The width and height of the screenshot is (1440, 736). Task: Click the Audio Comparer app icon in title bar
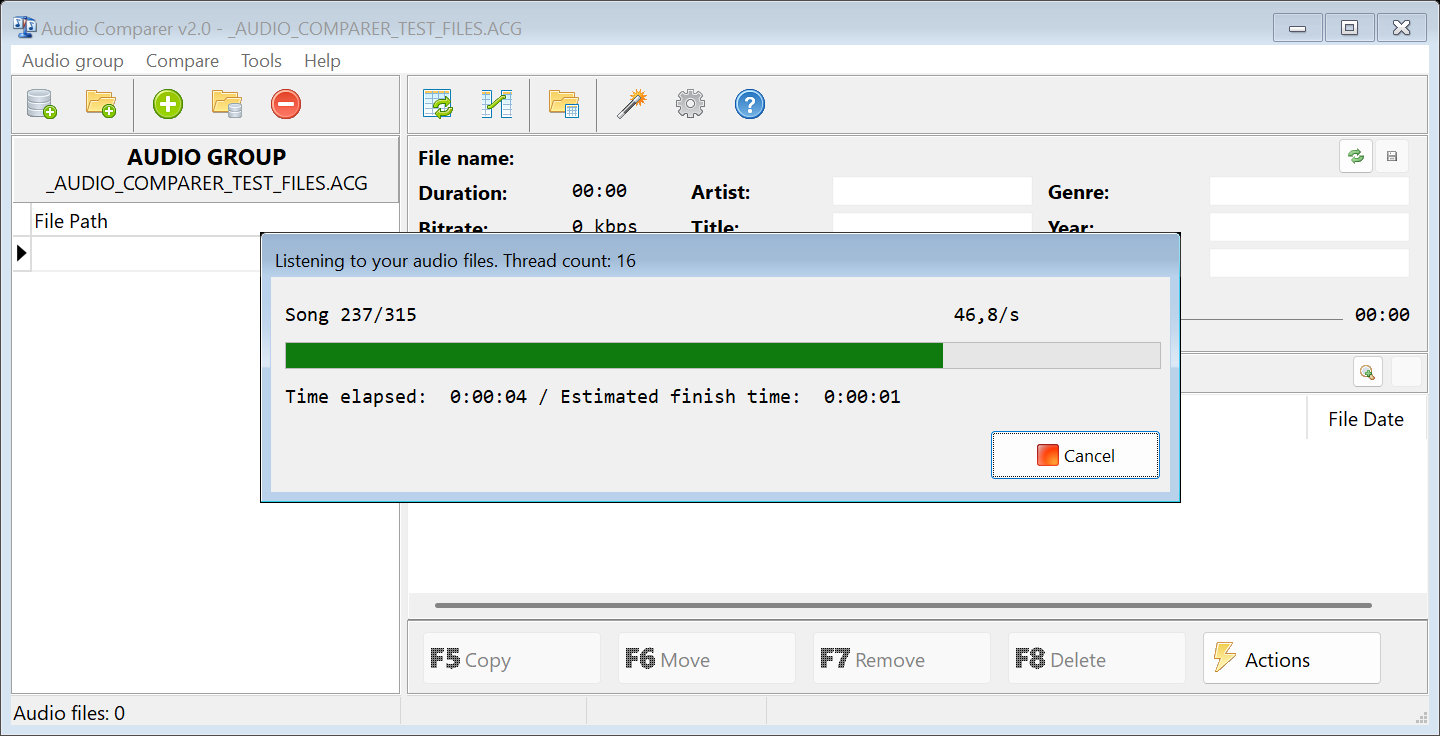(24, 28)
